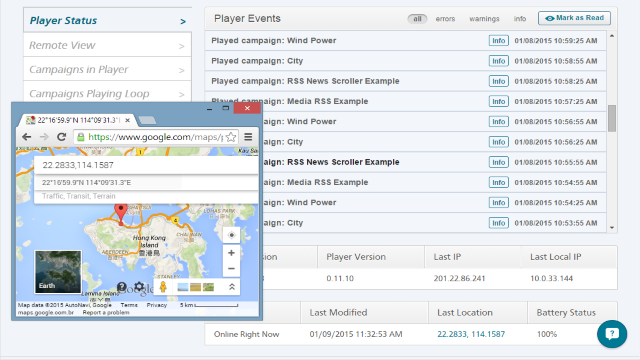Filter events by all
Image resolution: width=640 pixels, height=360 pixels.
point(417,19)
